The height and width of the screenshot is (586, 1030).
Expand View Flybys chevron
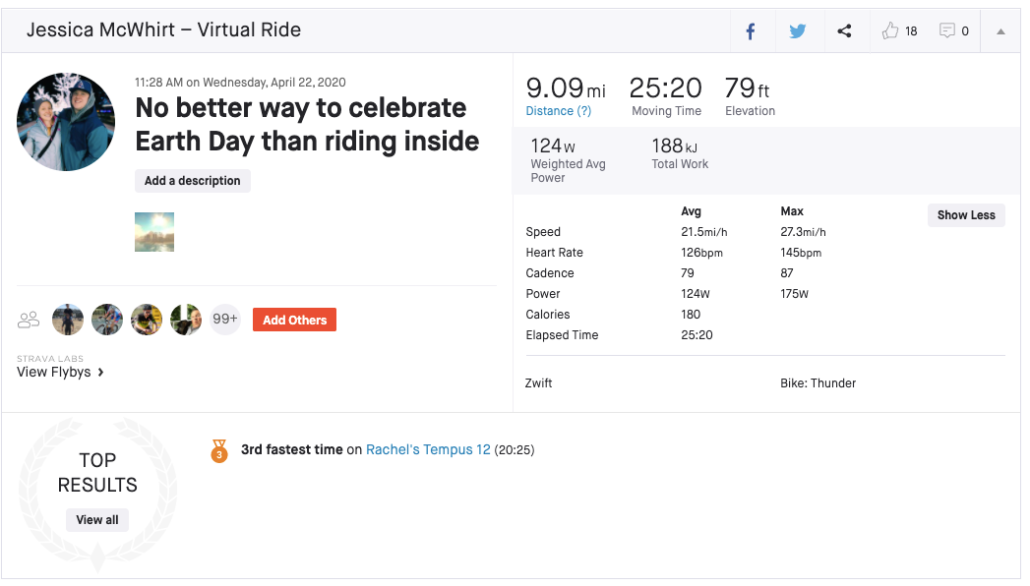pyautogui.click(x=101, y=373)
